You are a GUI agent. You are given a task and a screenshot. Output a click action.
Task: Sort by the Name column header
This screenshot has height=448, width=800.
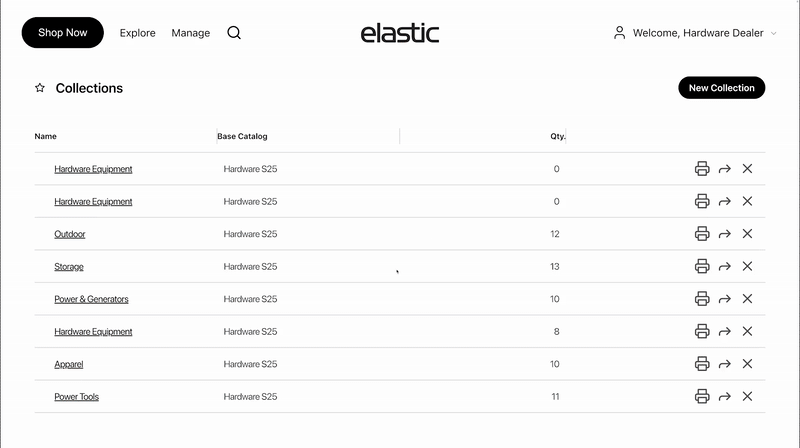[46, 136]
